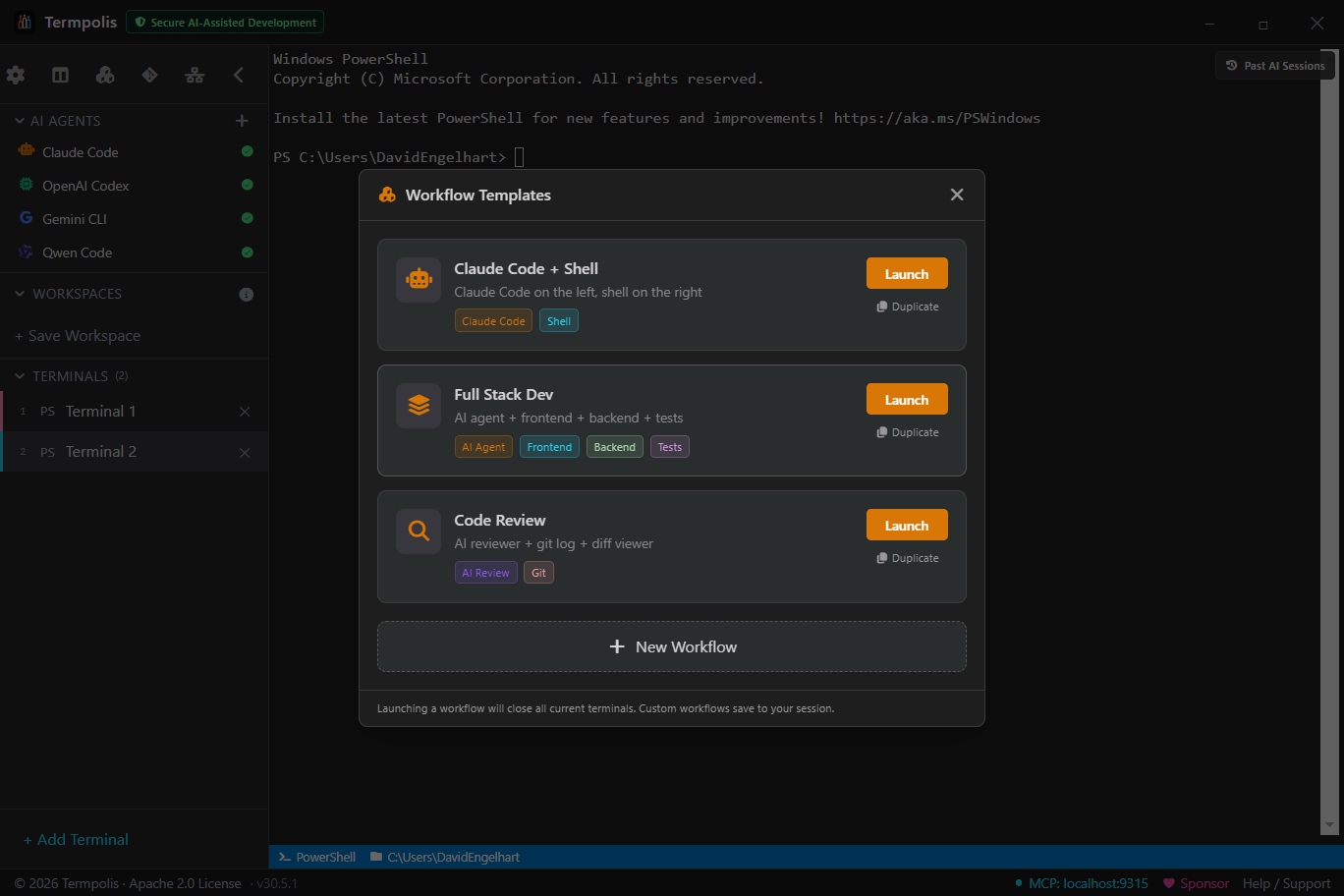The image size is (1344, 896).
Task: Select OpenAI Codex agent
Action: click(134, 186)
